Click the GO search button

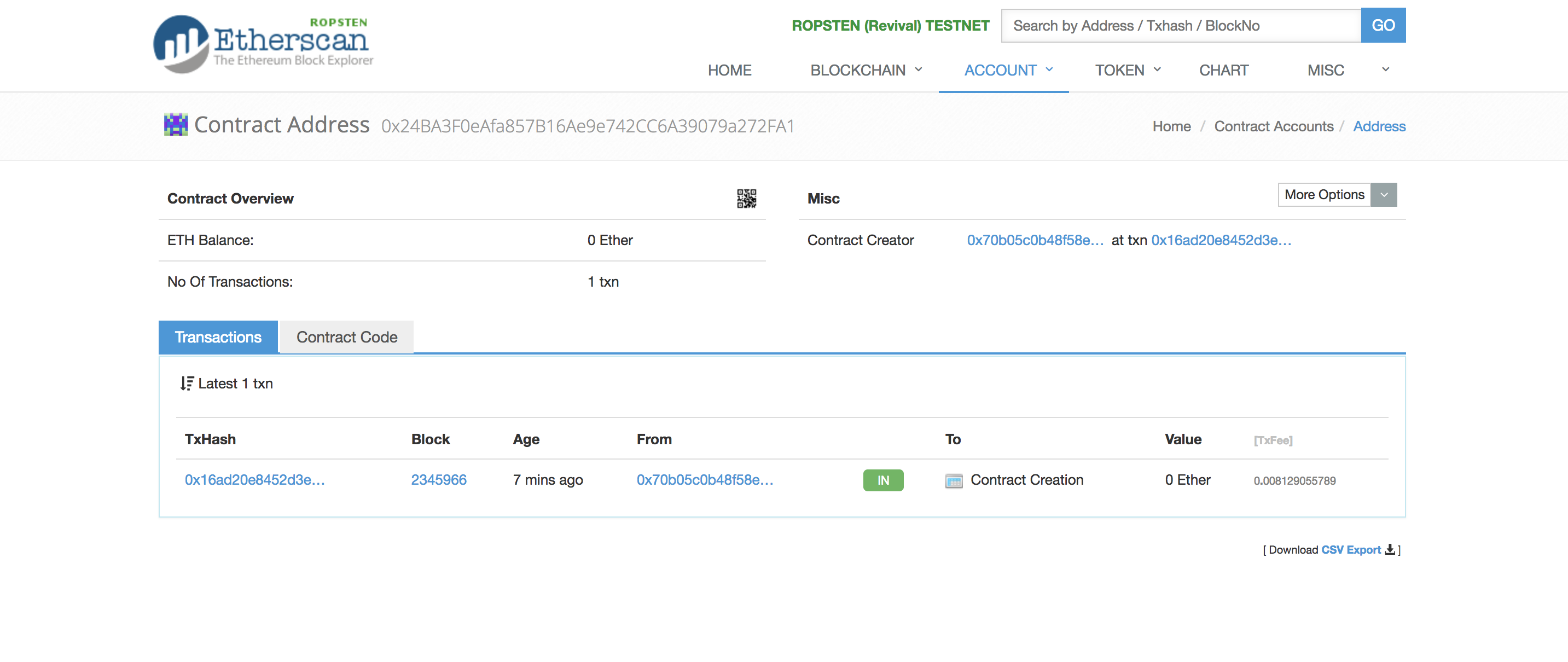pyautogui.click(x=1383, y=26)
